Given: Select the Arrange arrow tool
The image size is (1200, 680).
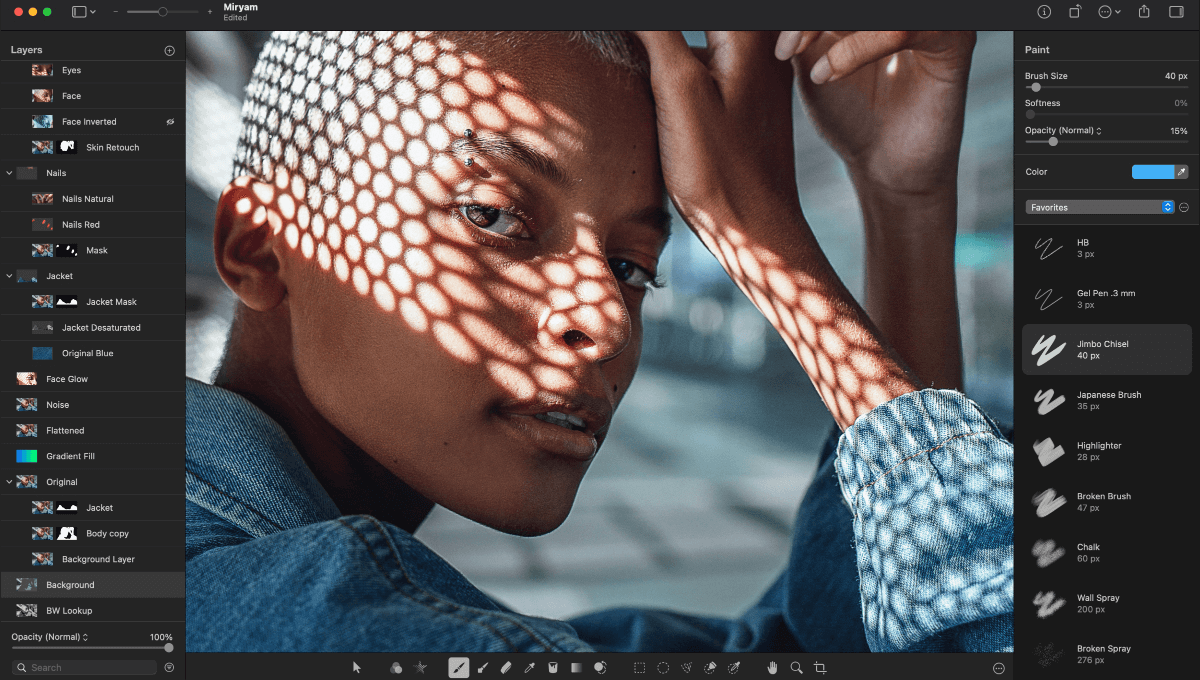Looking at the screenshot, I should (x=357, y=667).
